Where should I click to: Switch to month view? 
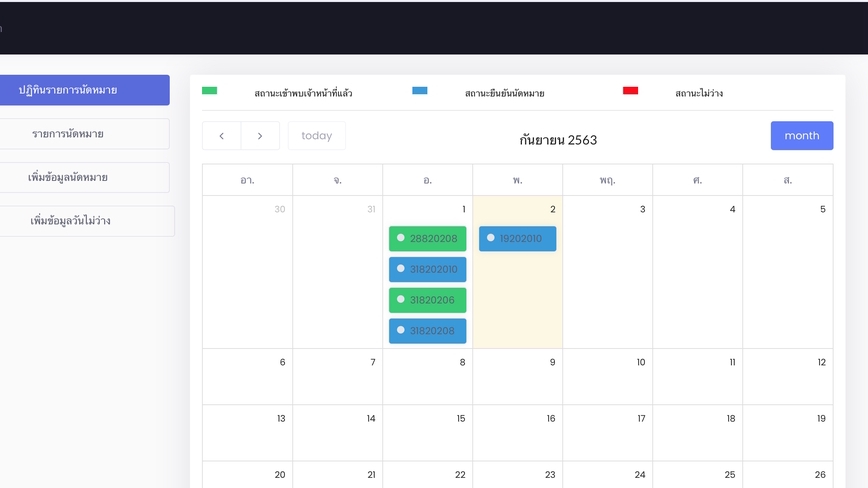[x=802, y=136]
